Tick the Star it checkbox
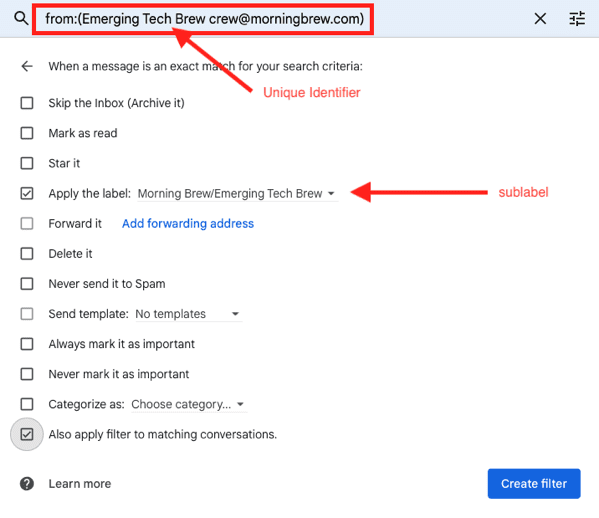The image size is (599, 518). pyautogui.click(x=27, y=163)
